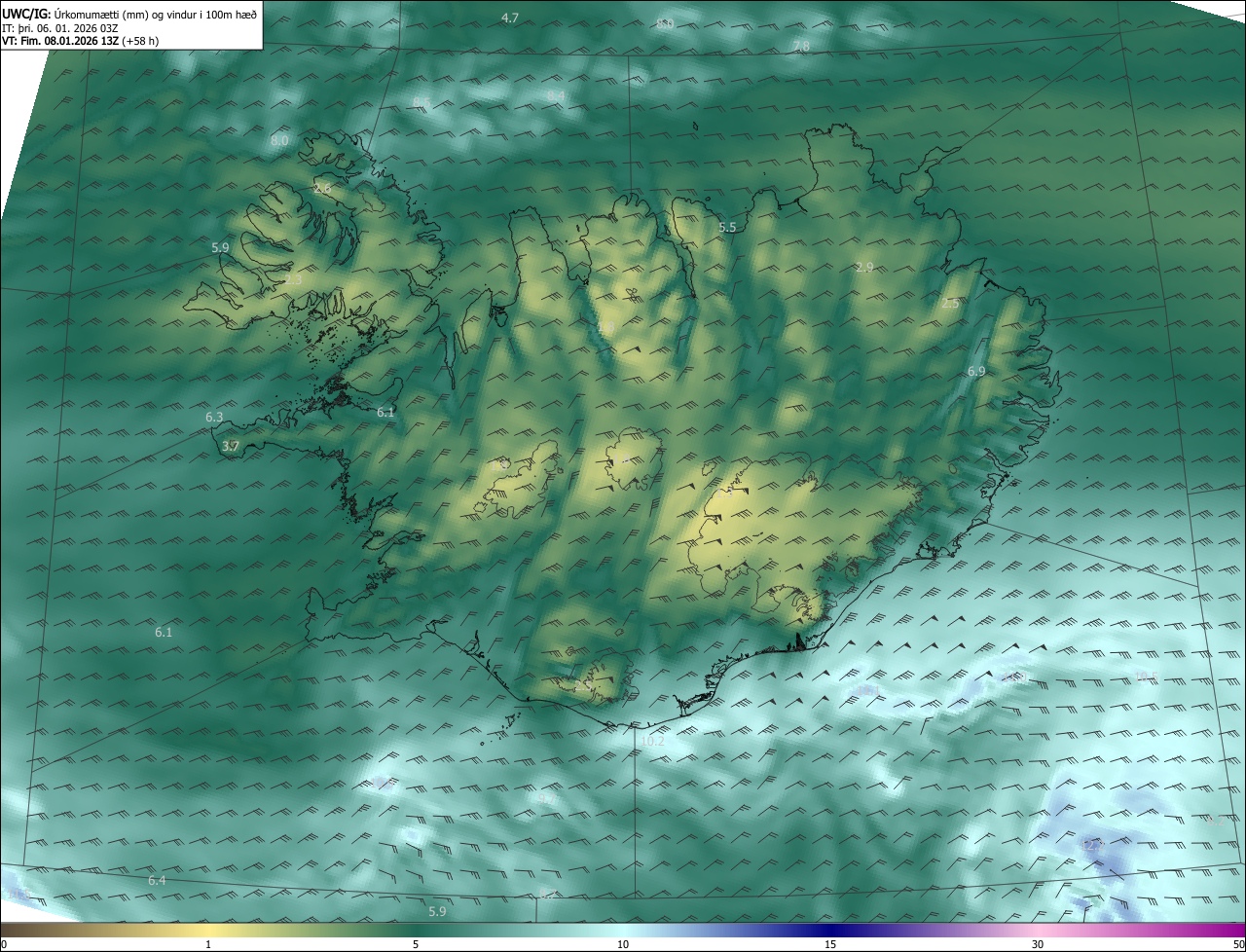The width and height of the screenshot is (1246, 952).
Task: Click the 1 tick label on the color scale
Action: pos(208,944)
